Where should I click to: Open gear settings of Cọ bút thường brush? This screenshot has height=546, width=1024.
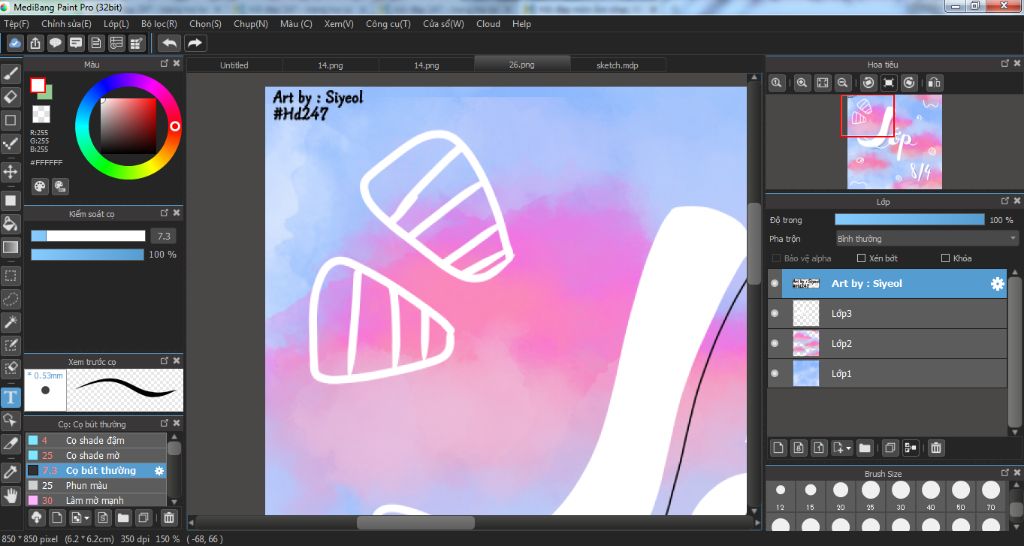click(x=159, y=471)
